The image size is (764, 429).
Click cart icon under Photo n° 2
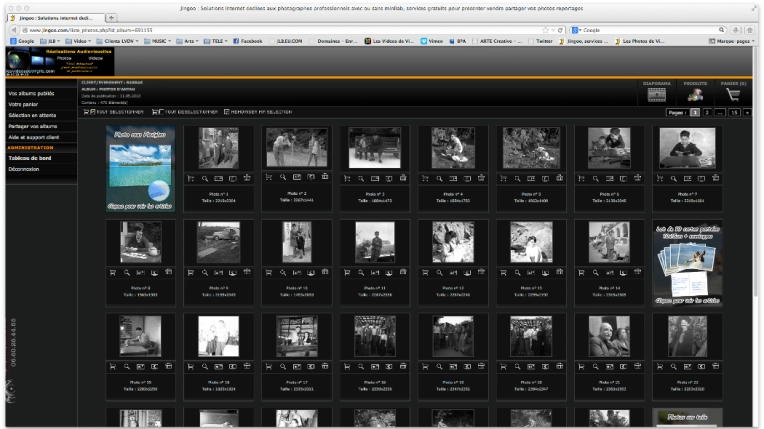pos(268,177)
